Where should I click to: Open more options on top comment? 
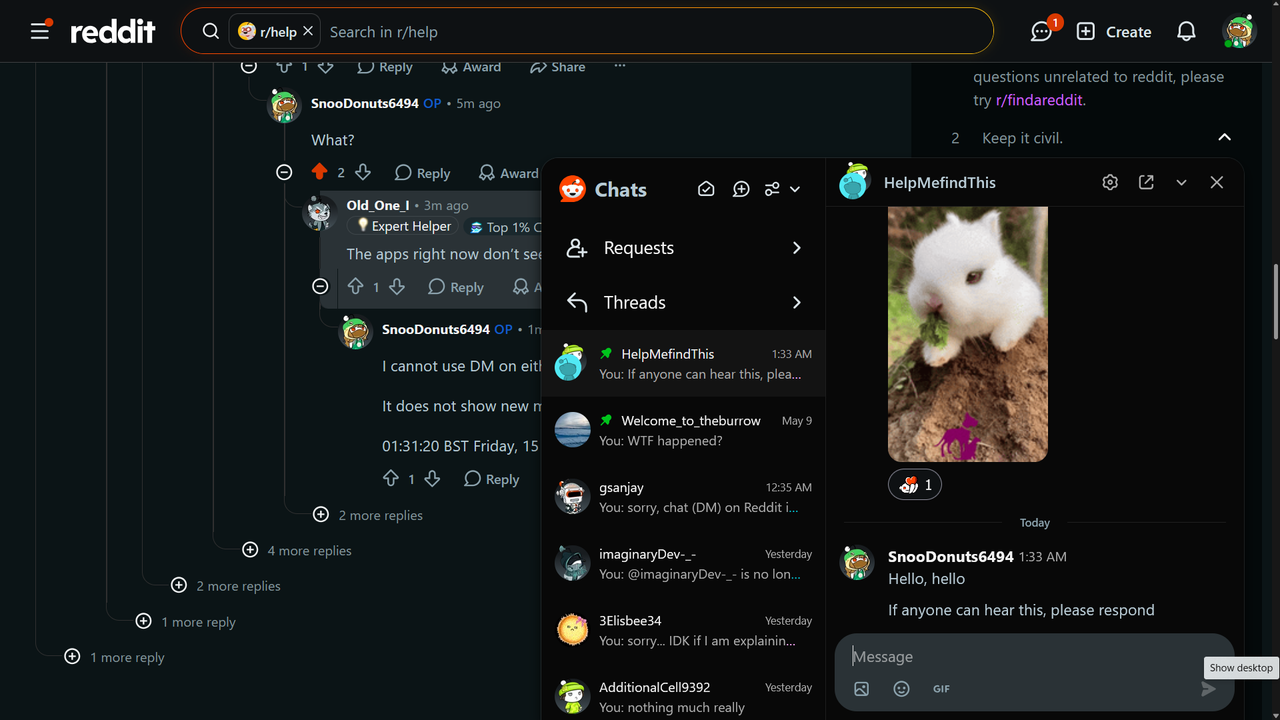click(620, 66)
